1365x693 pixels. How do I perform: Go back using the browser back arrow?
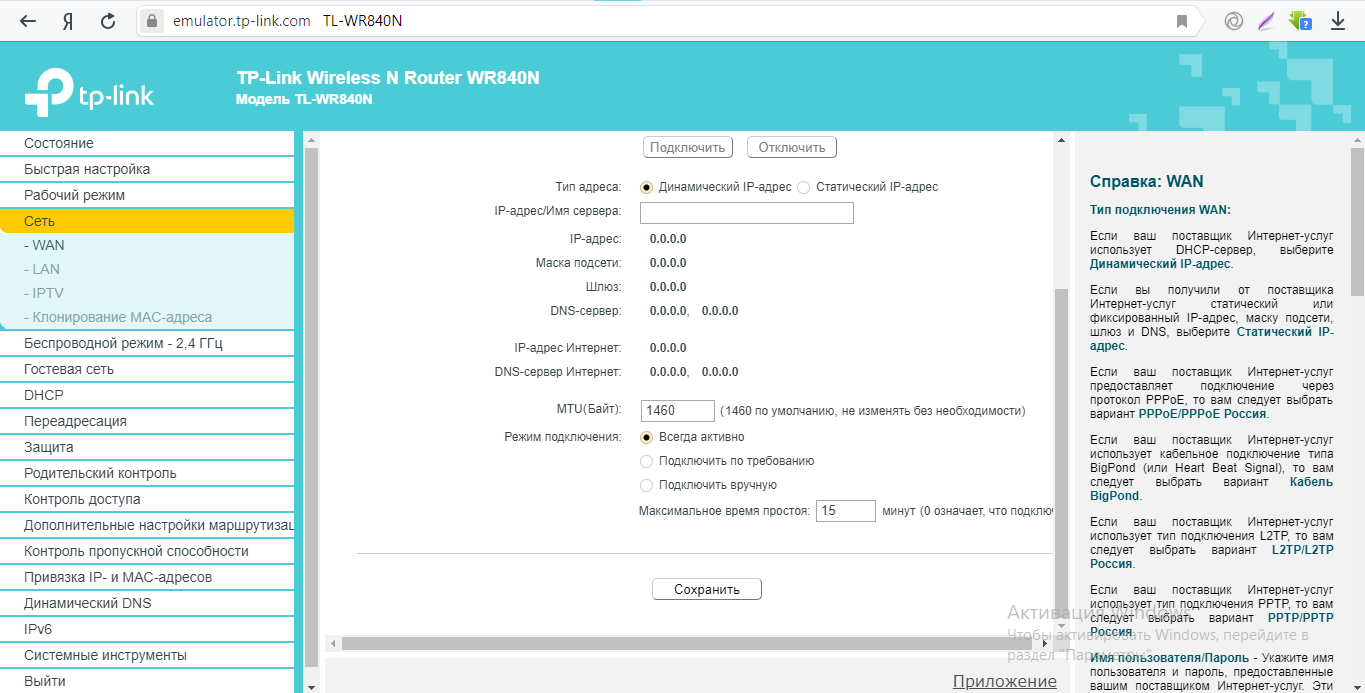28,21
